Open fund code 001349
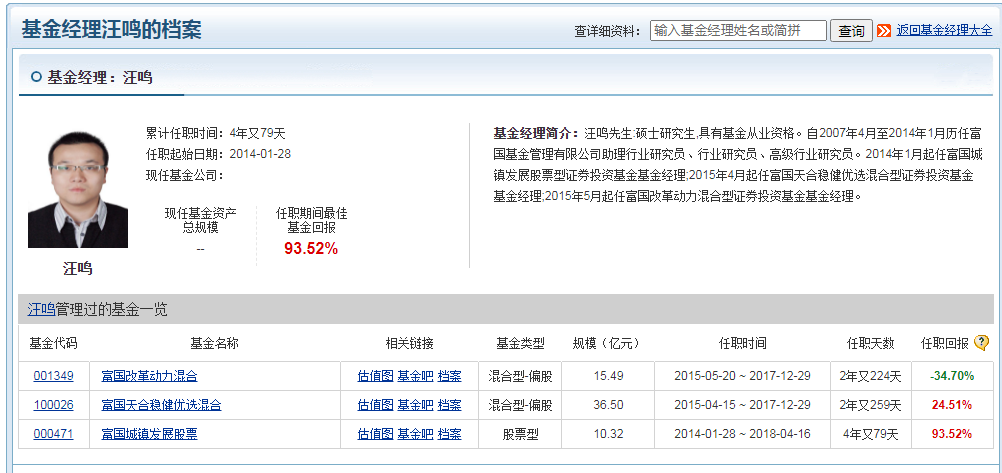Viewport: 1002px width, 473px height. (53, 376)
